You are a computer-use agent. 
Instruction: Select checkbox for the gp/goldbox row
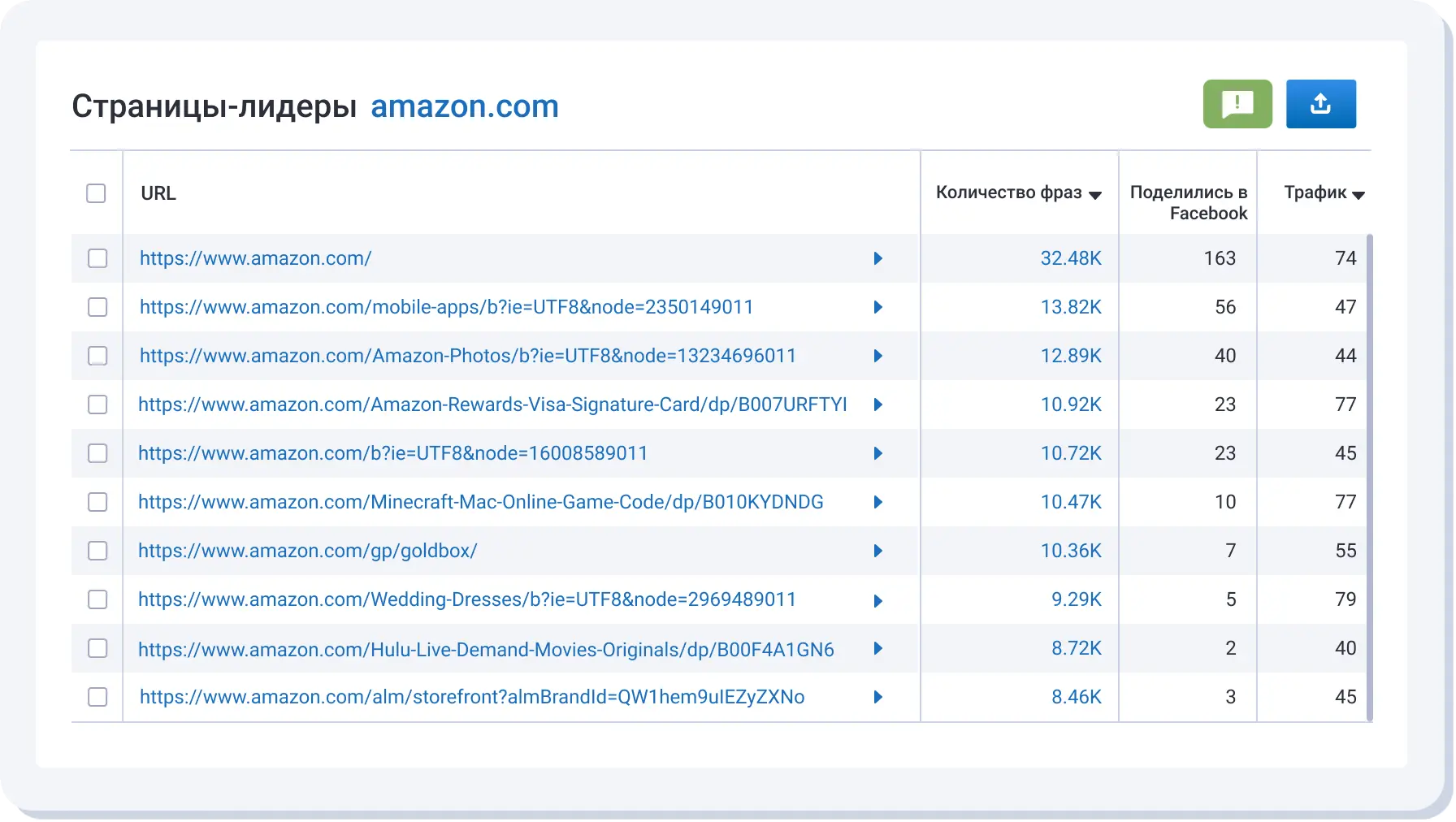pos(97,551)
